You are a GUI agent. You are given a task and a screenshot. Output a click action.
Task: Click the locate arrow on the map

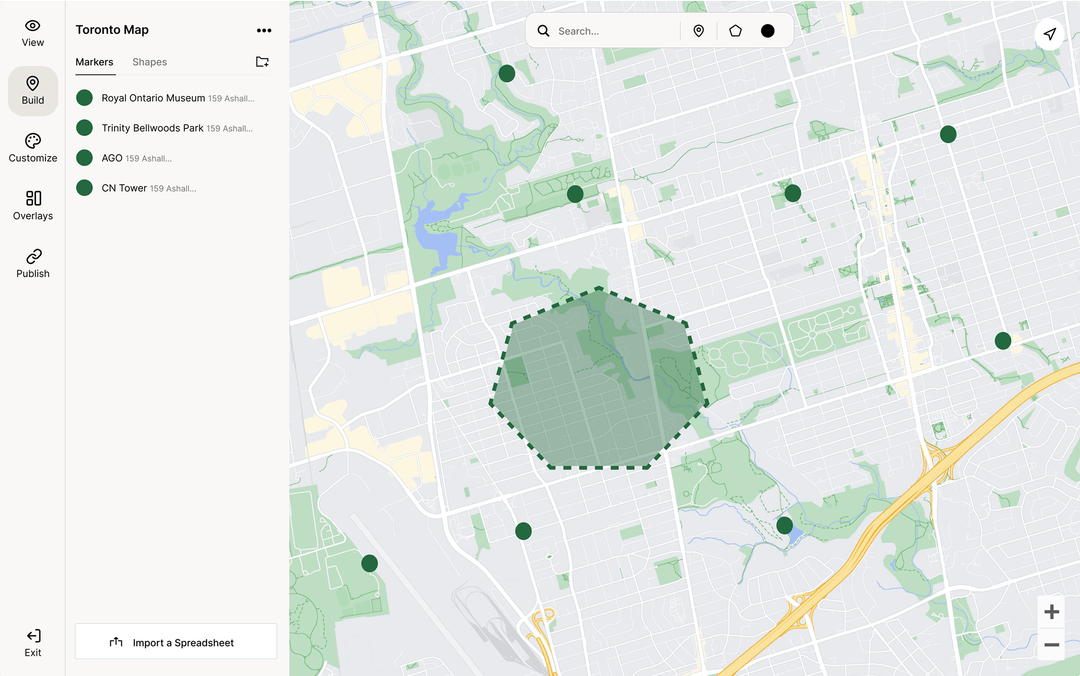coord(1049,33)
